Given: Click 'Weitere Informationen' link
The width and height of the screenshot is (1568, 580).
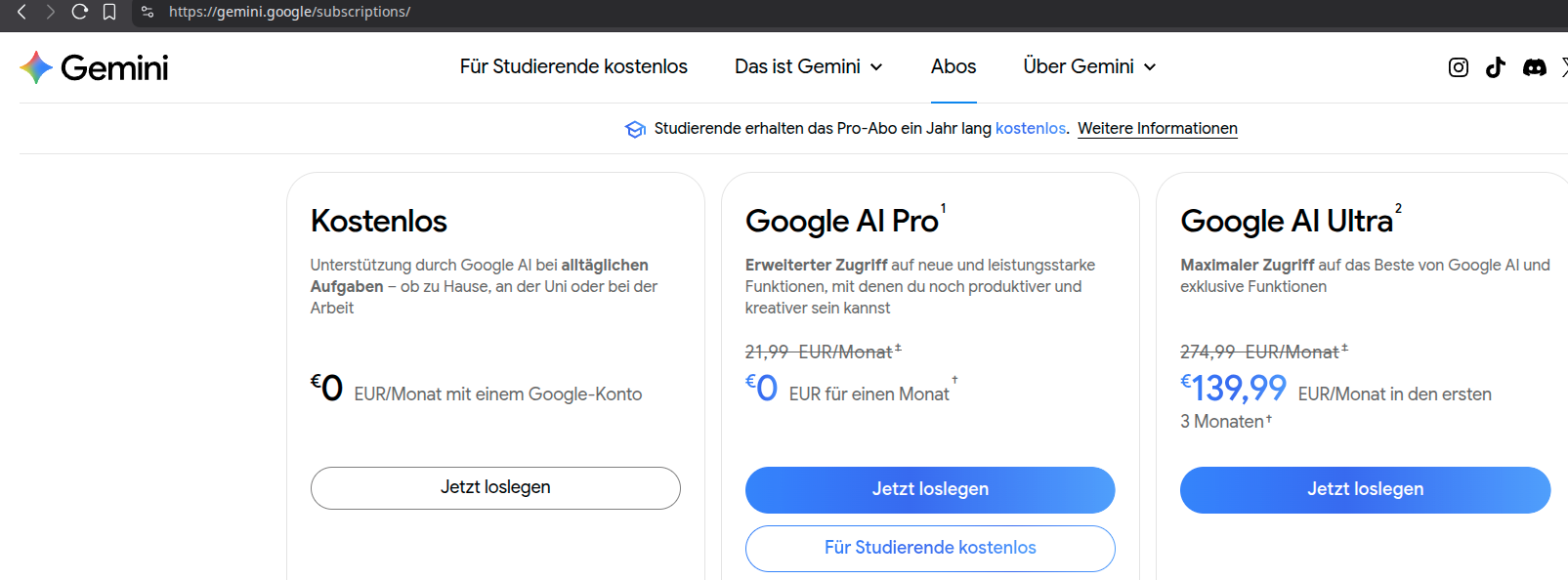Looking at the screenshot, I should pos(1157,129).
